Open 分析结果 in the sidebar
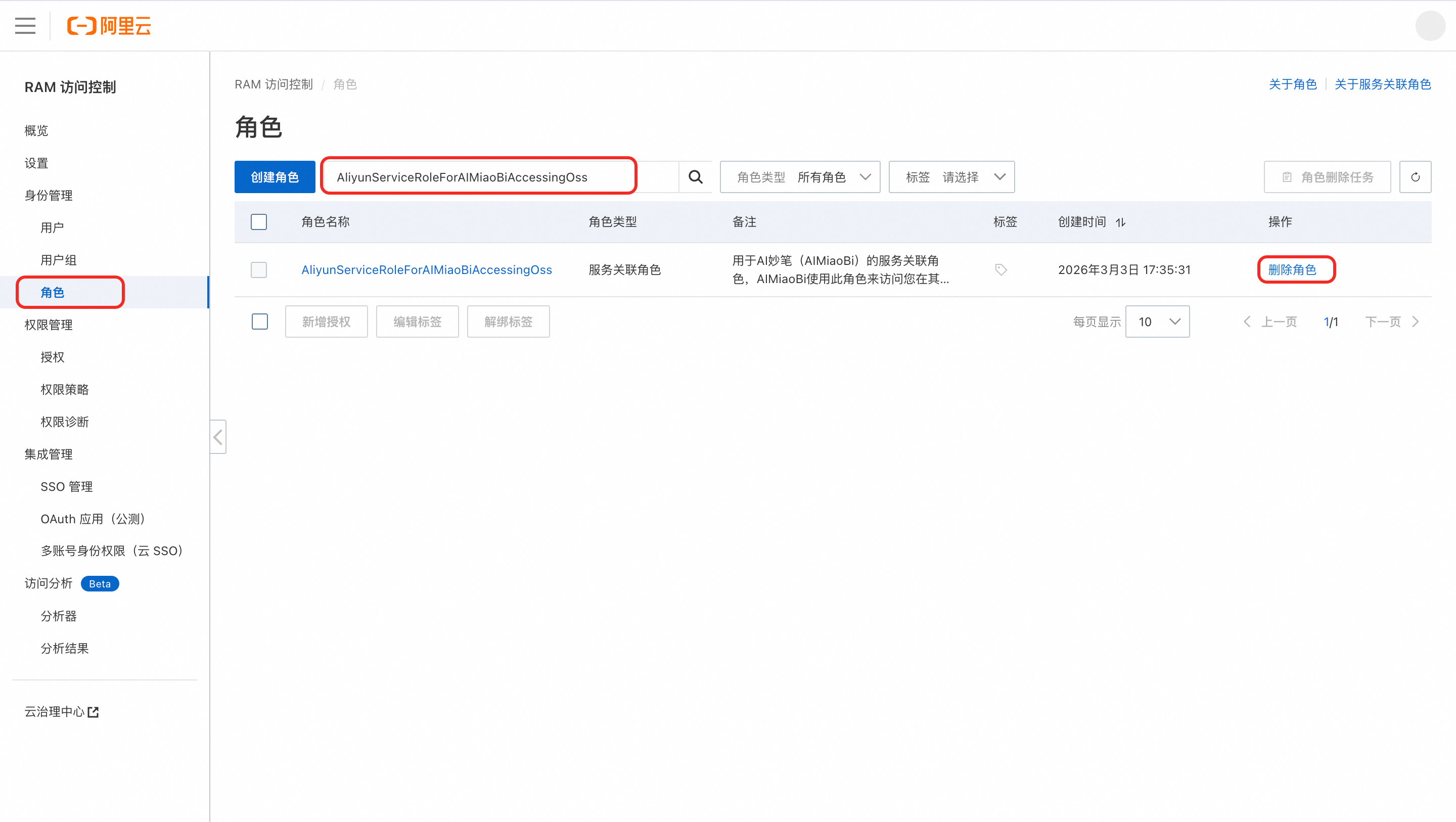This screenshot has height=822, width=1456. pos(64,649)
